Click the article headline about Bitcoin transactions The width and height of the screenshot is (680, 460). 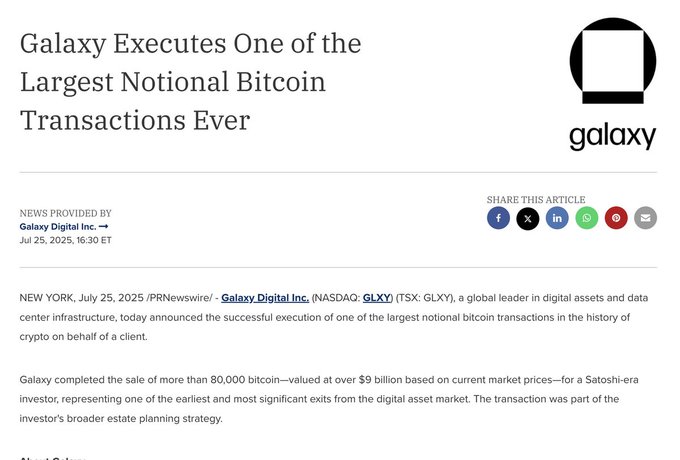pyautogui.click(x=190, y=82)
